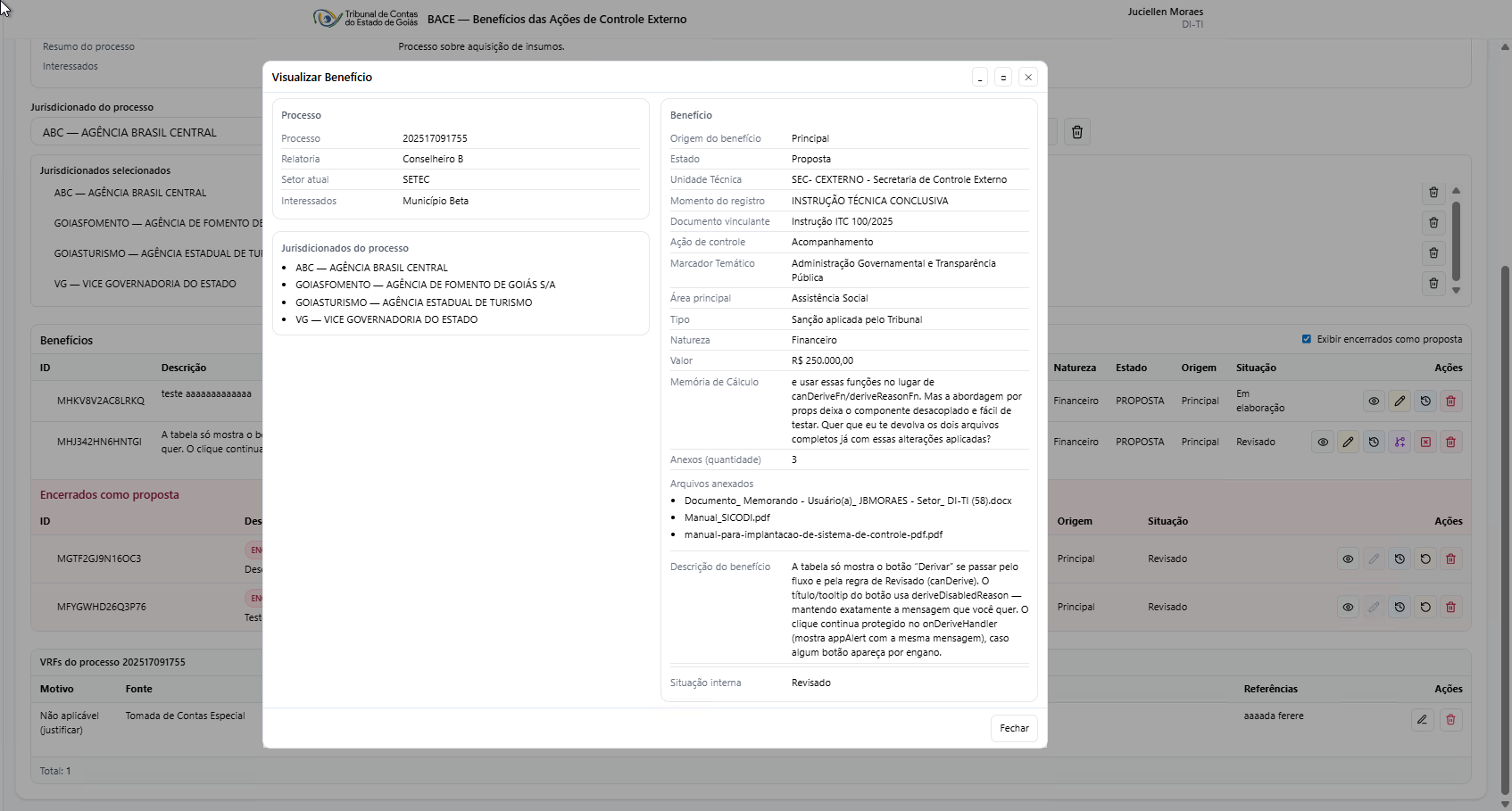Click the red X close-benefit icon

1425,443
